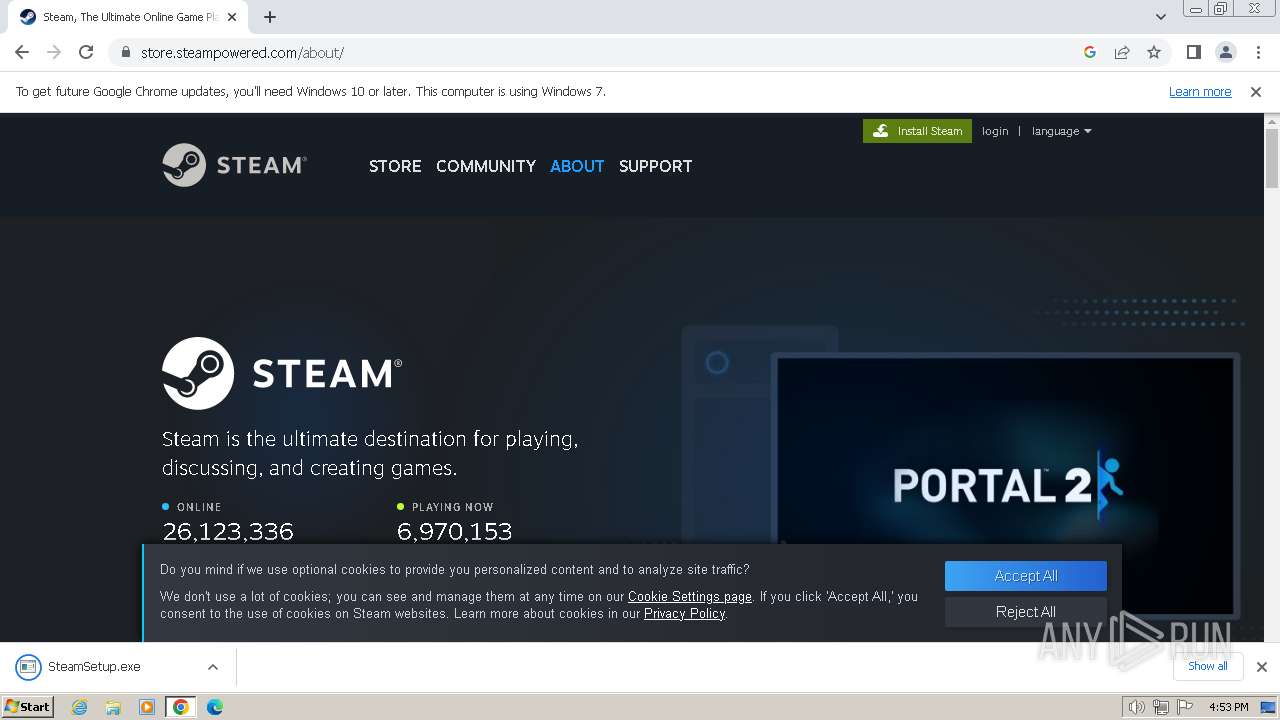
Task: Open the Cookie Settings page link
Action: coord(690,596)
